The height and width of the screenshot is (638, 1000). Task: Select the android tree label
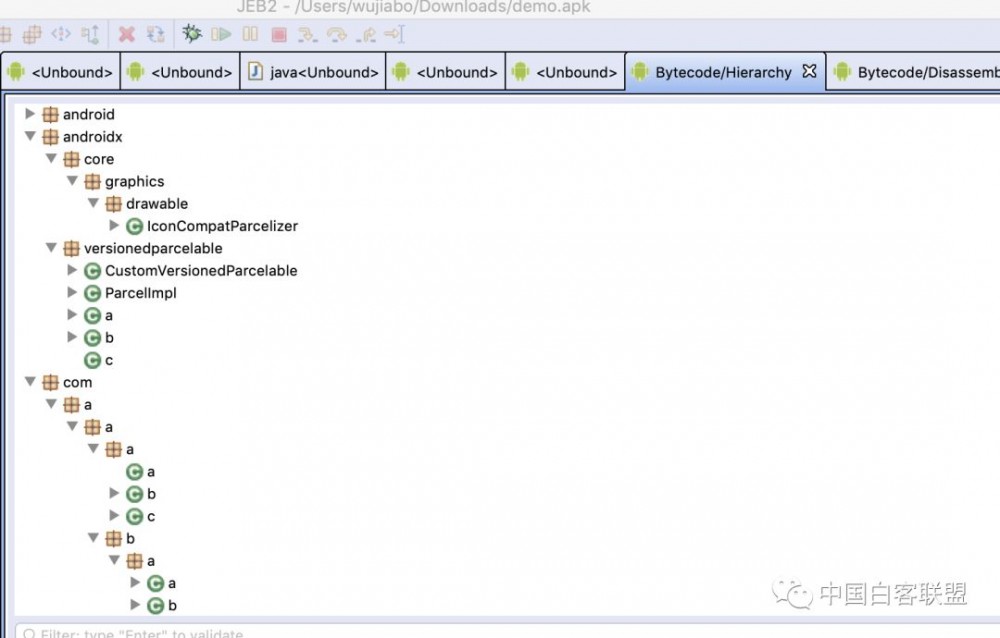(x=89, y=115)
